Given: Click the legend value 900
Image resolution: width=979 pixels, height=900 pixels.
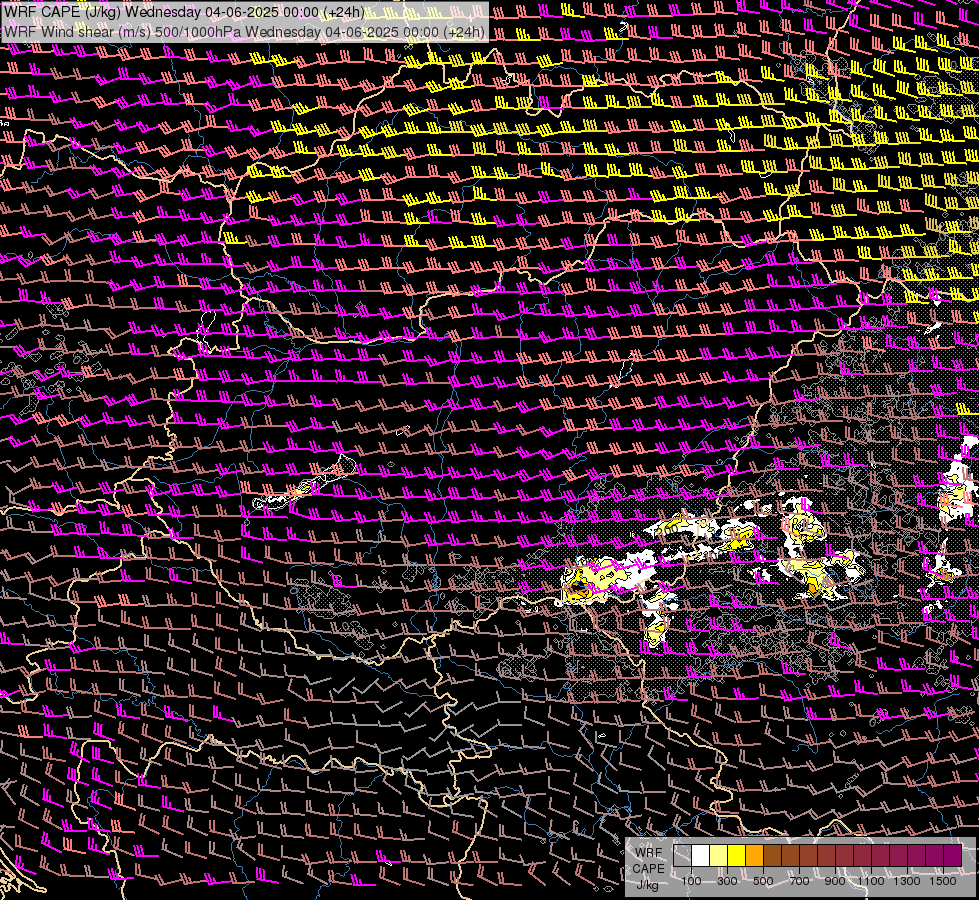Looking at the screenshot, I should click(835, 881).
